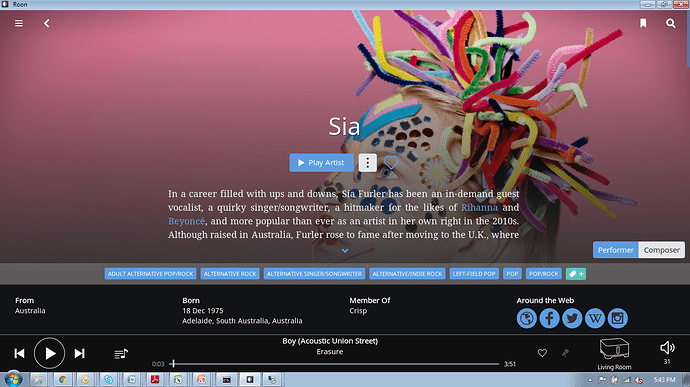Favorite the current track heart
Screen dimensions: 690x387
click(x=542, y=353)
